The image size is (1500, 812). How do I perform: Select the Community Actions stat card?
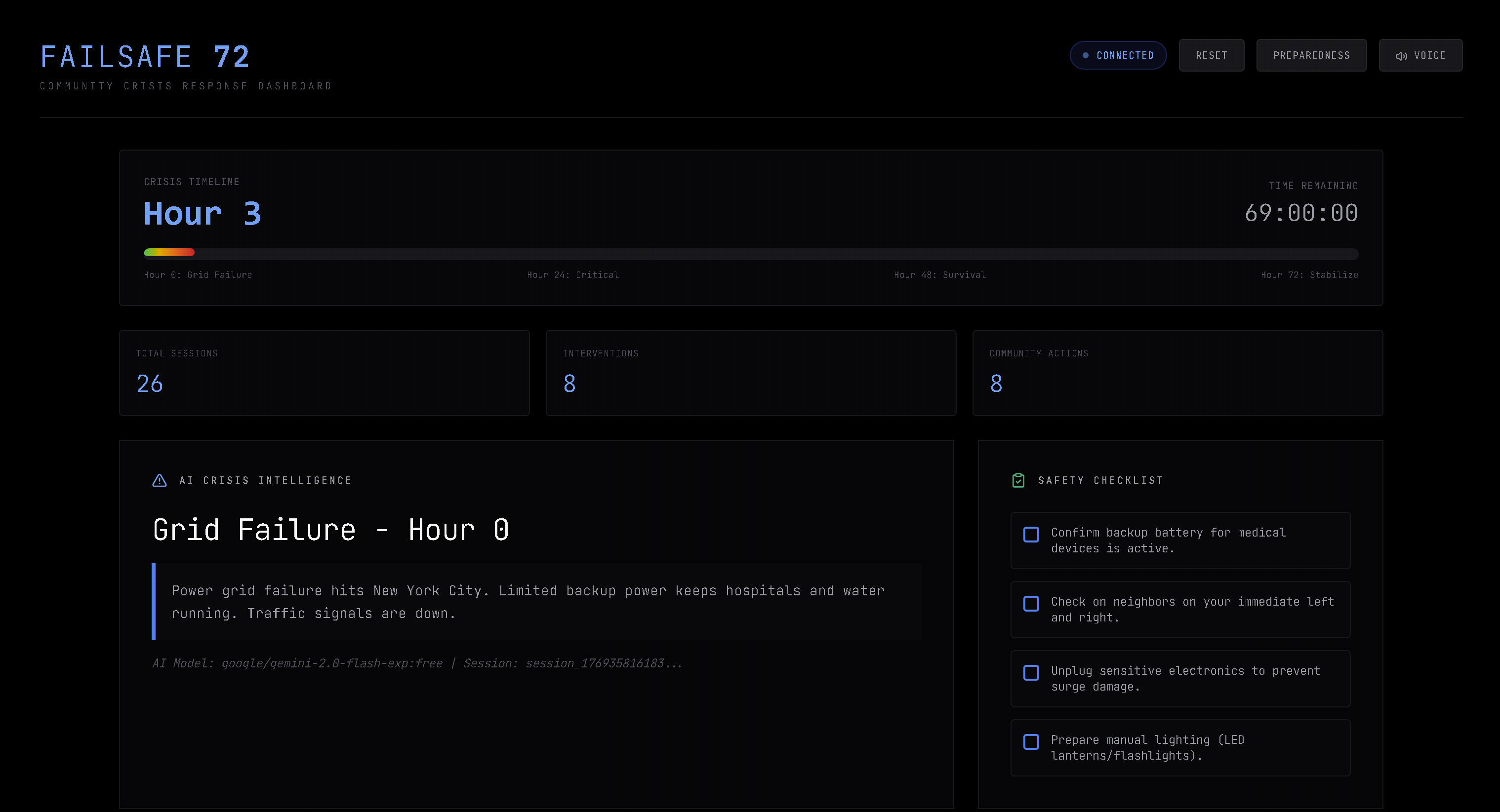pyautogui.click(x=1177, y=373)
